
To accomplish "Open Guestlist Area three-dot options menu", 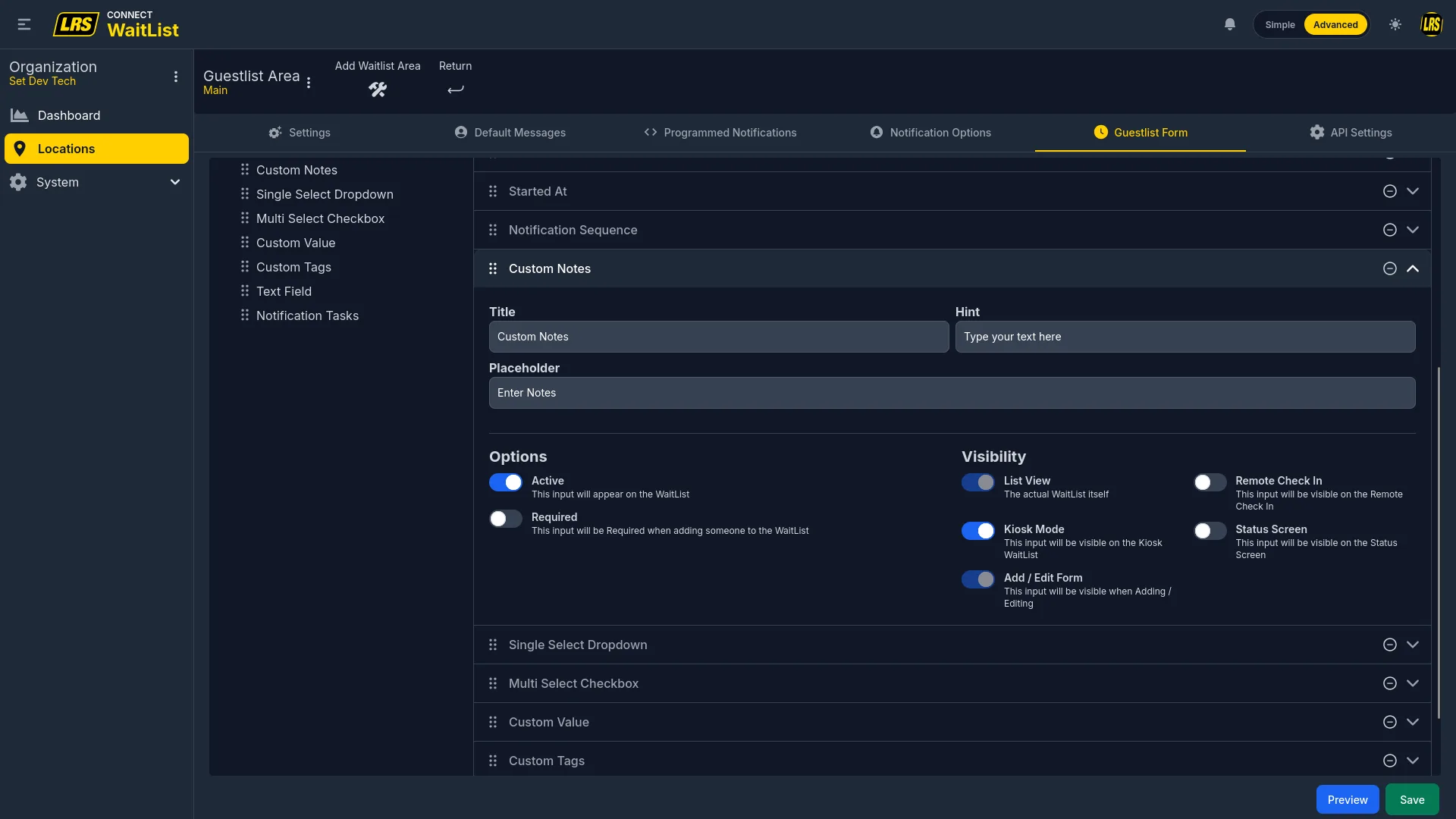I will tap(309, 83).
